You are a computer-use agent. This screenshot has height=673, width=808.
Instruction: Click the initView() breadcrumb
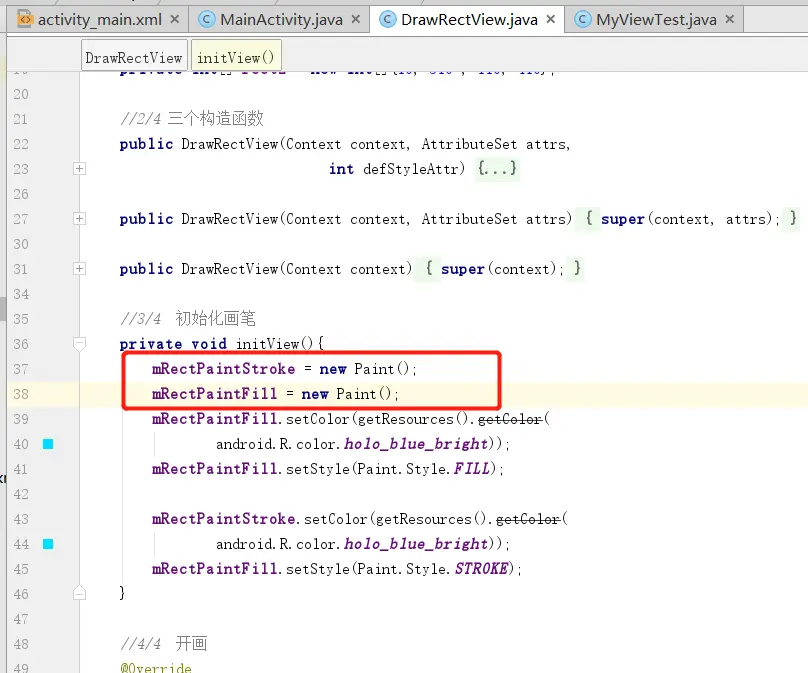[236, 56]
